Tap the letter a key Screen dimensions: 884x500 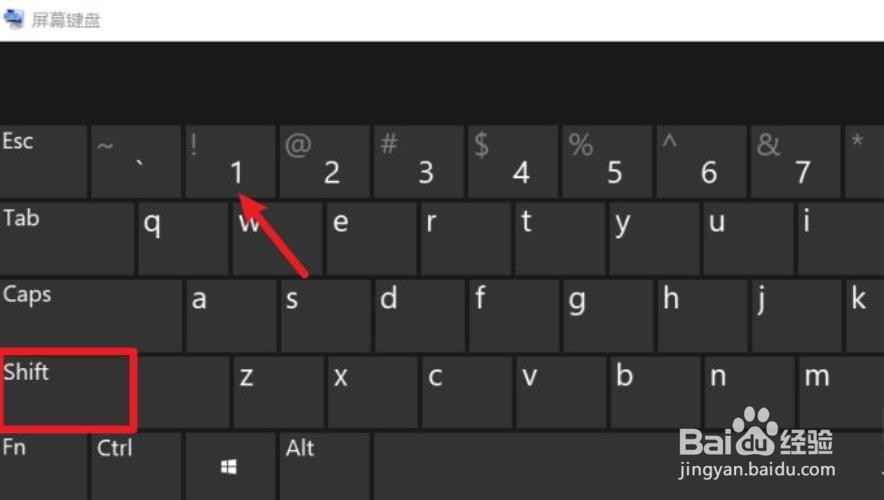(x=231, y=315)
